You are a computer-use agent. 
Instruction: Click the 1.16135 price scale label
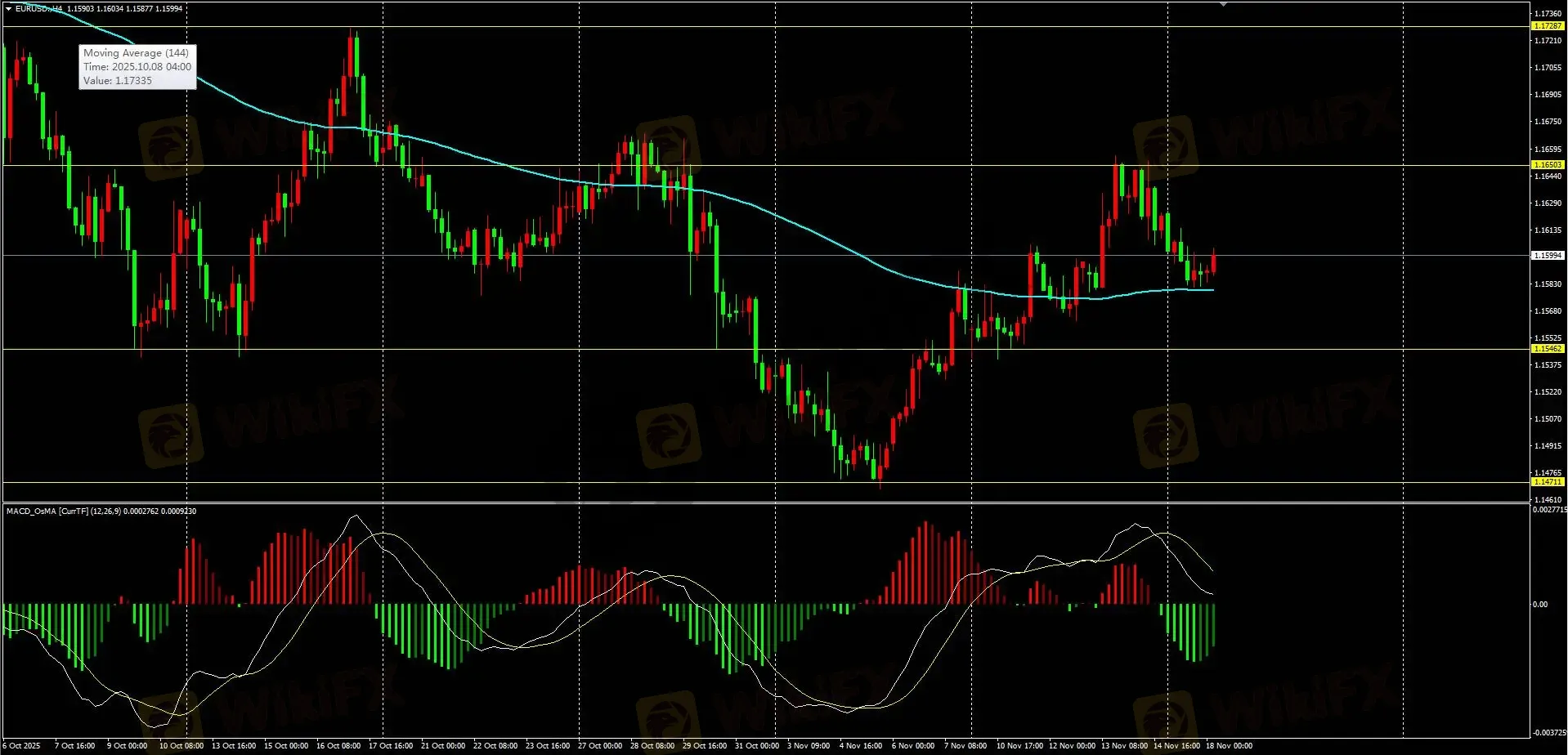(1548, 230)
